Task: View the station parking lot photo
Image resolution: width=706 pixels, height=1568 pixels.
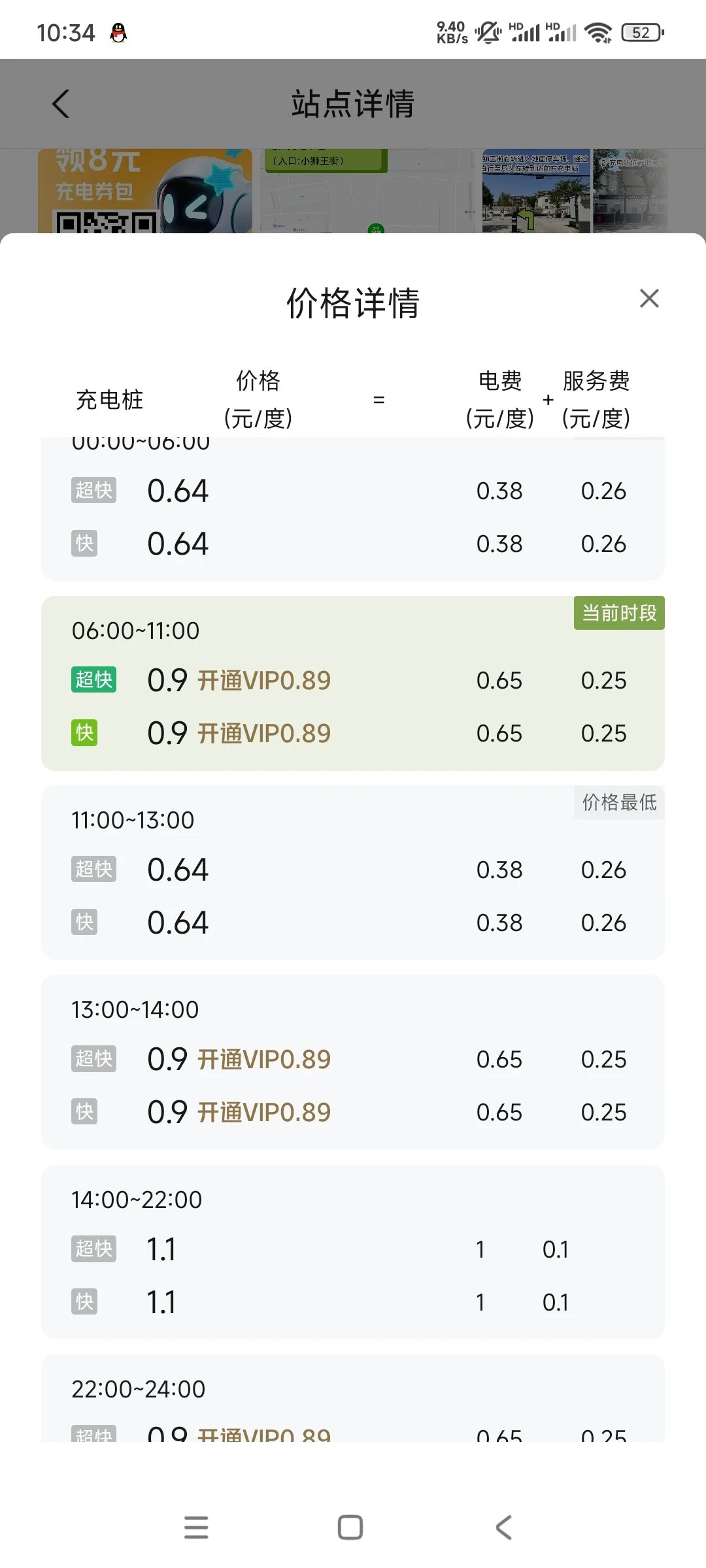Action: point(536,191)
